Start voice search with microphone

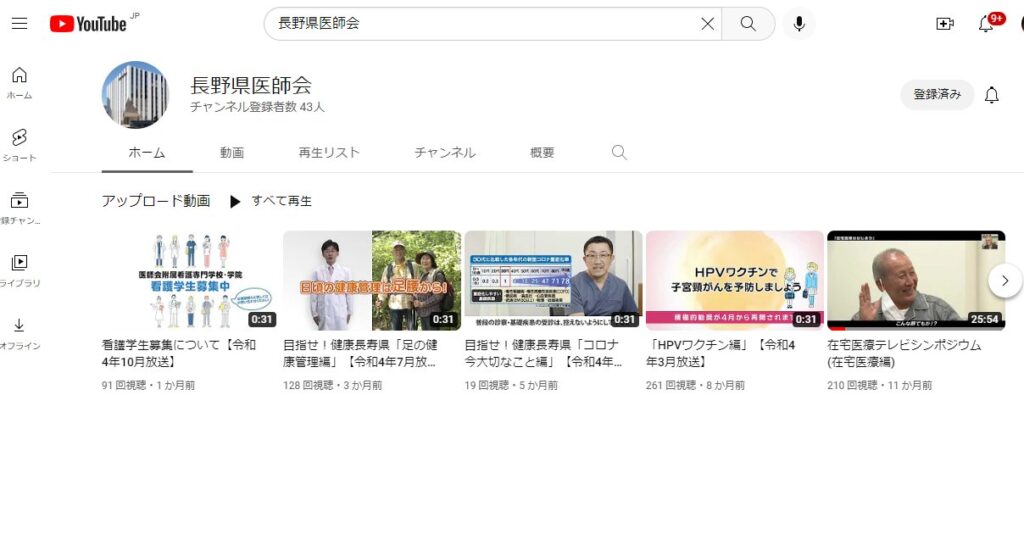pos(798,23)
